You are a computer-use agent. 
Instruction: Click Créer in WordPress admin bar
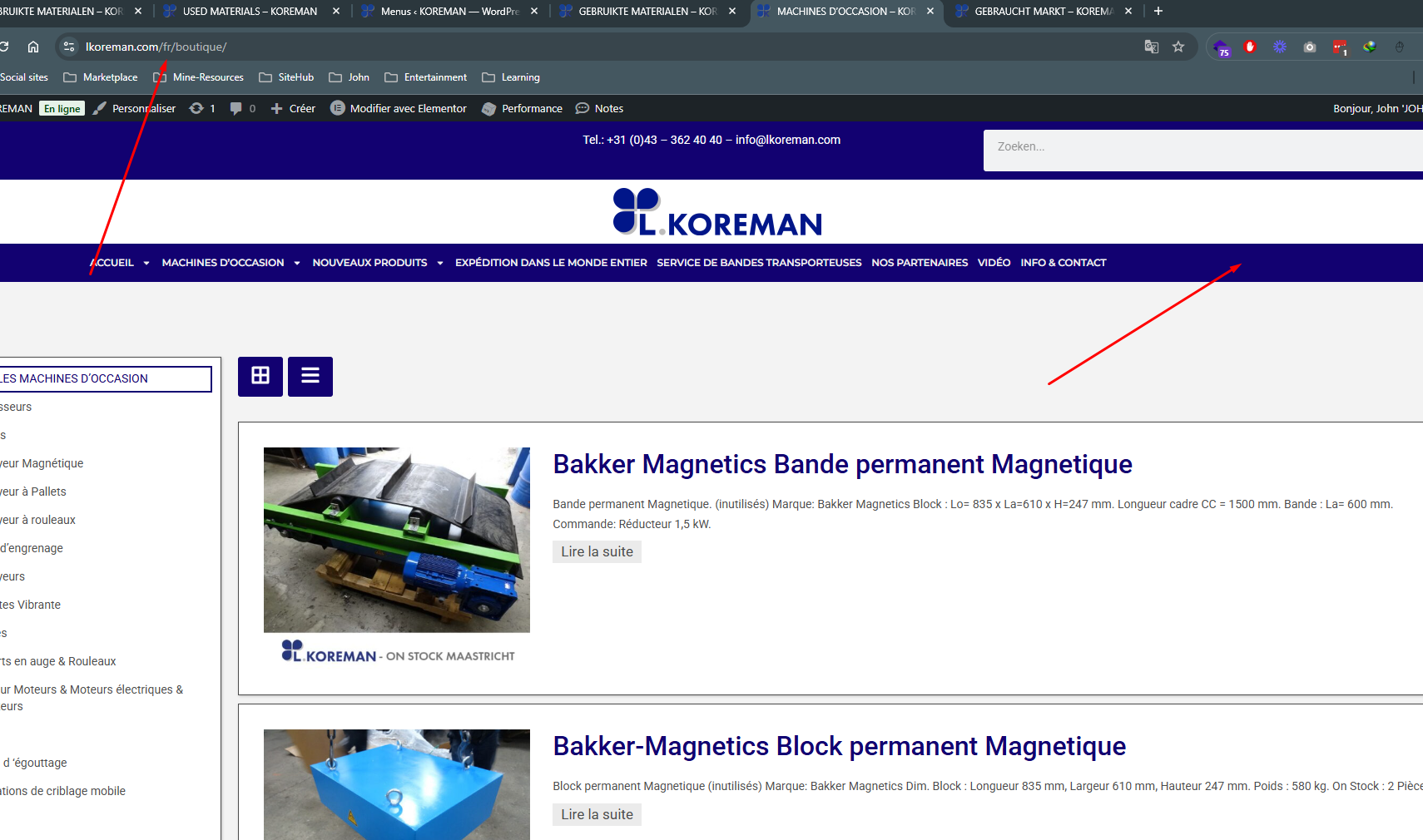tap(293, 108)
